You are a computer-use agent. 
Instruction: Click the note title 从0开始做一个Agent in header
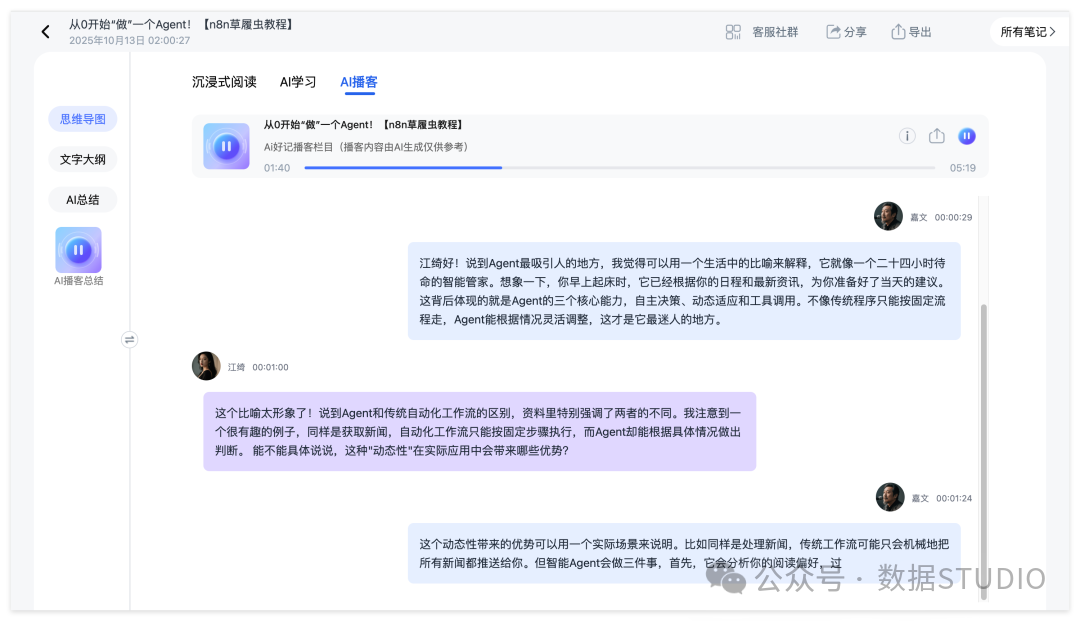[x=182, y=24]
